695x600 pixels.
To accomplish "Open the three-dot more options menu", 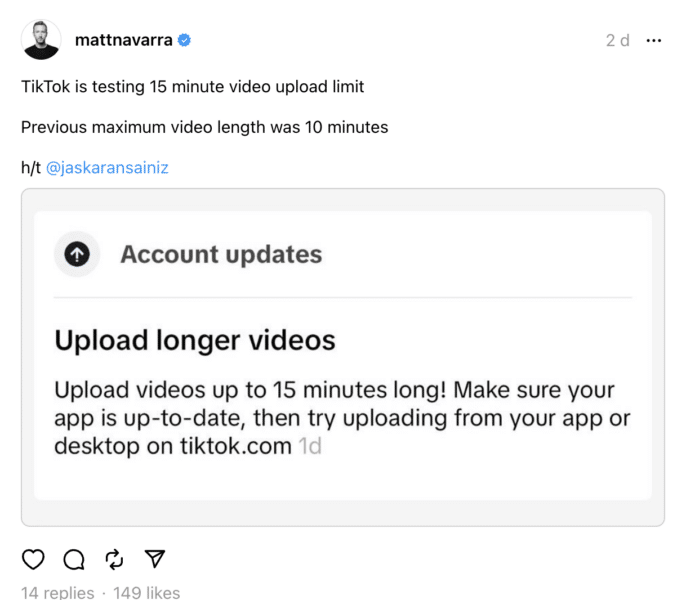I will [x=654, y=41].
